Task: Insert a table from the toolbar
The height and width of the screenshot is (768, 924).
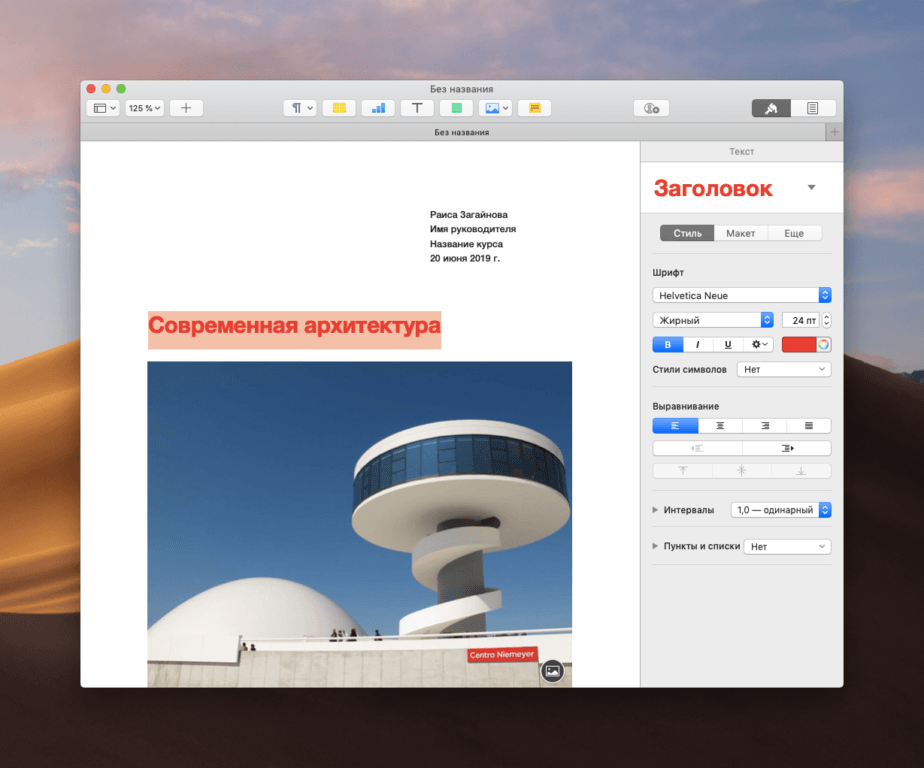Action: pyautogui.click(x=339, y=108)
